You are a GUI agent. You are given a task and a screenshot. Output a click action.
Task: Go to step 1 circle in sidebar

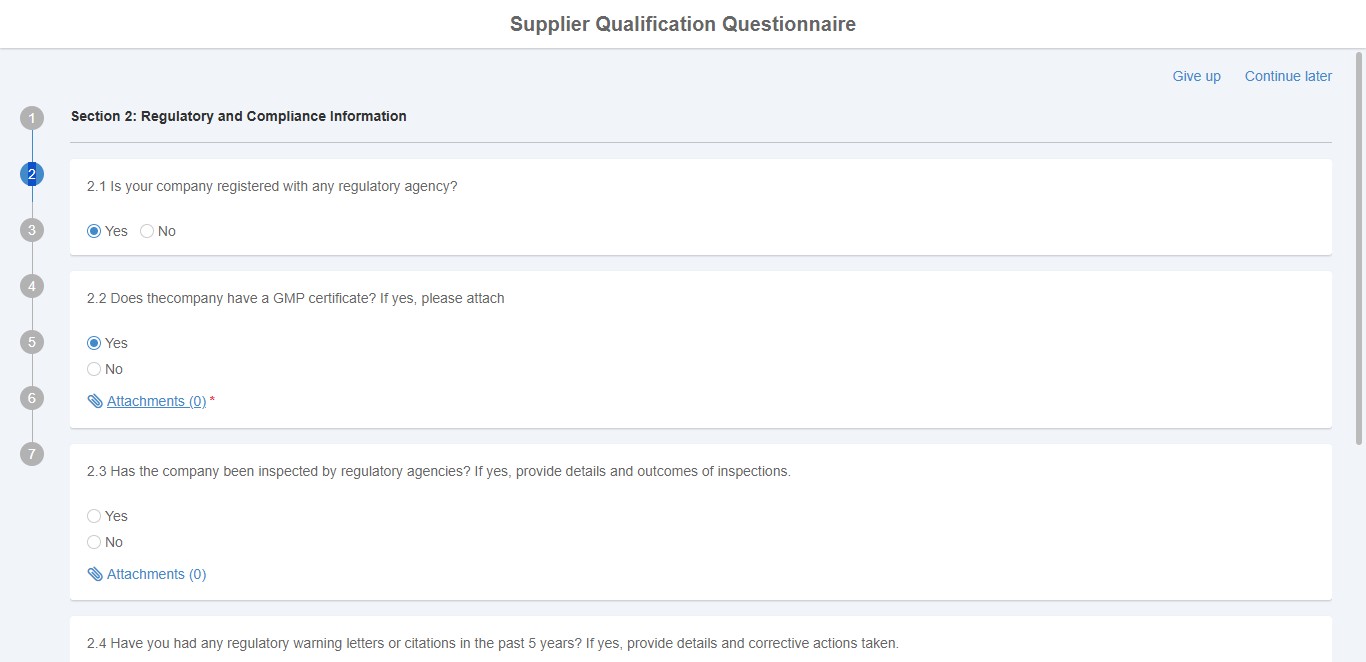coord(32,118)
